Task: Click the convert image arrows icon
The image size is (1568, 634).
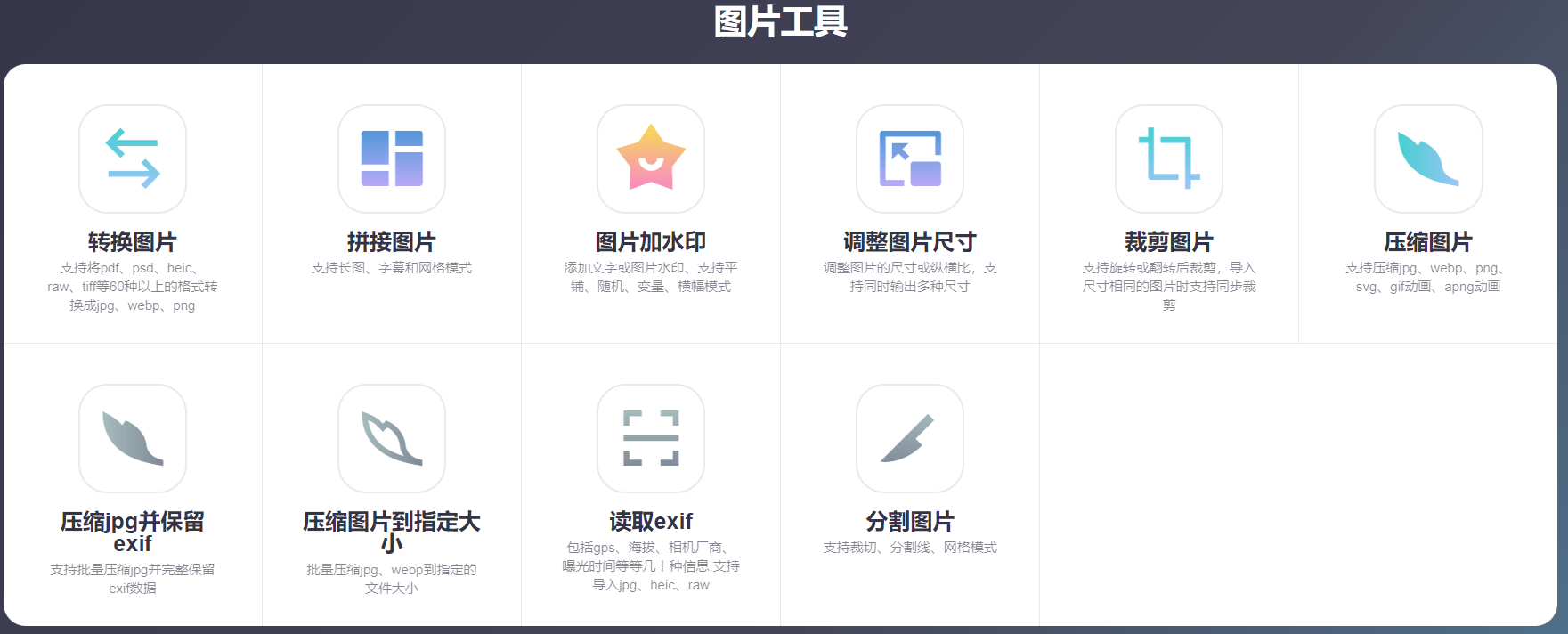Action: click(x=133, y=158)
